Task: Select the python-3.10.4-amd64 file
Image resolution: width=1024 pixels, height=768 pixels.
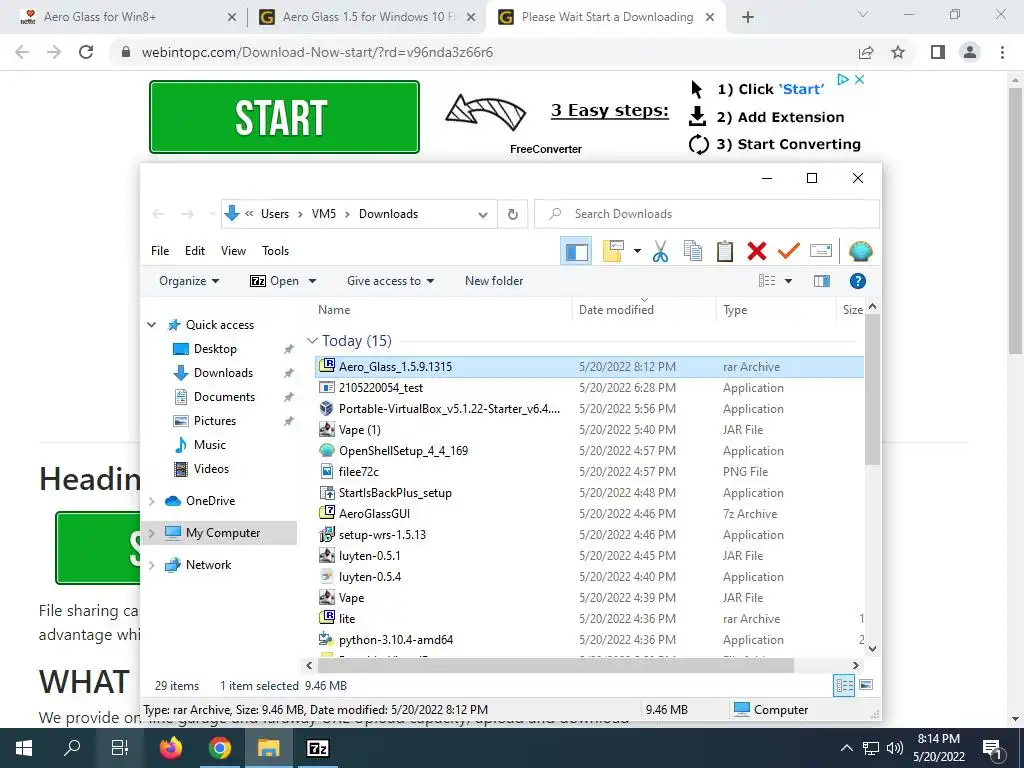Action: (395, 639)
